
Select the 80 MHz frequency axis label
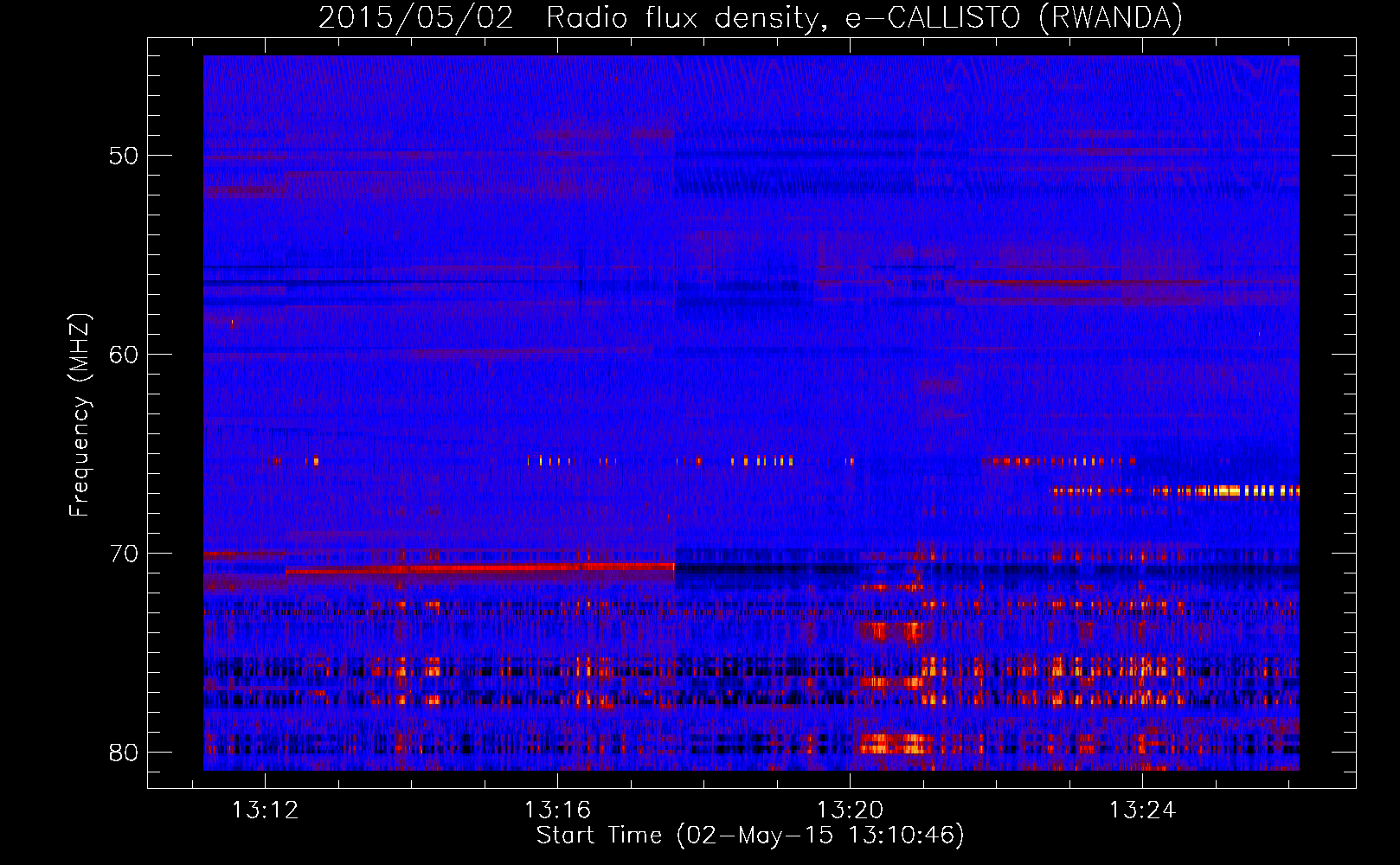click(124, 753)
